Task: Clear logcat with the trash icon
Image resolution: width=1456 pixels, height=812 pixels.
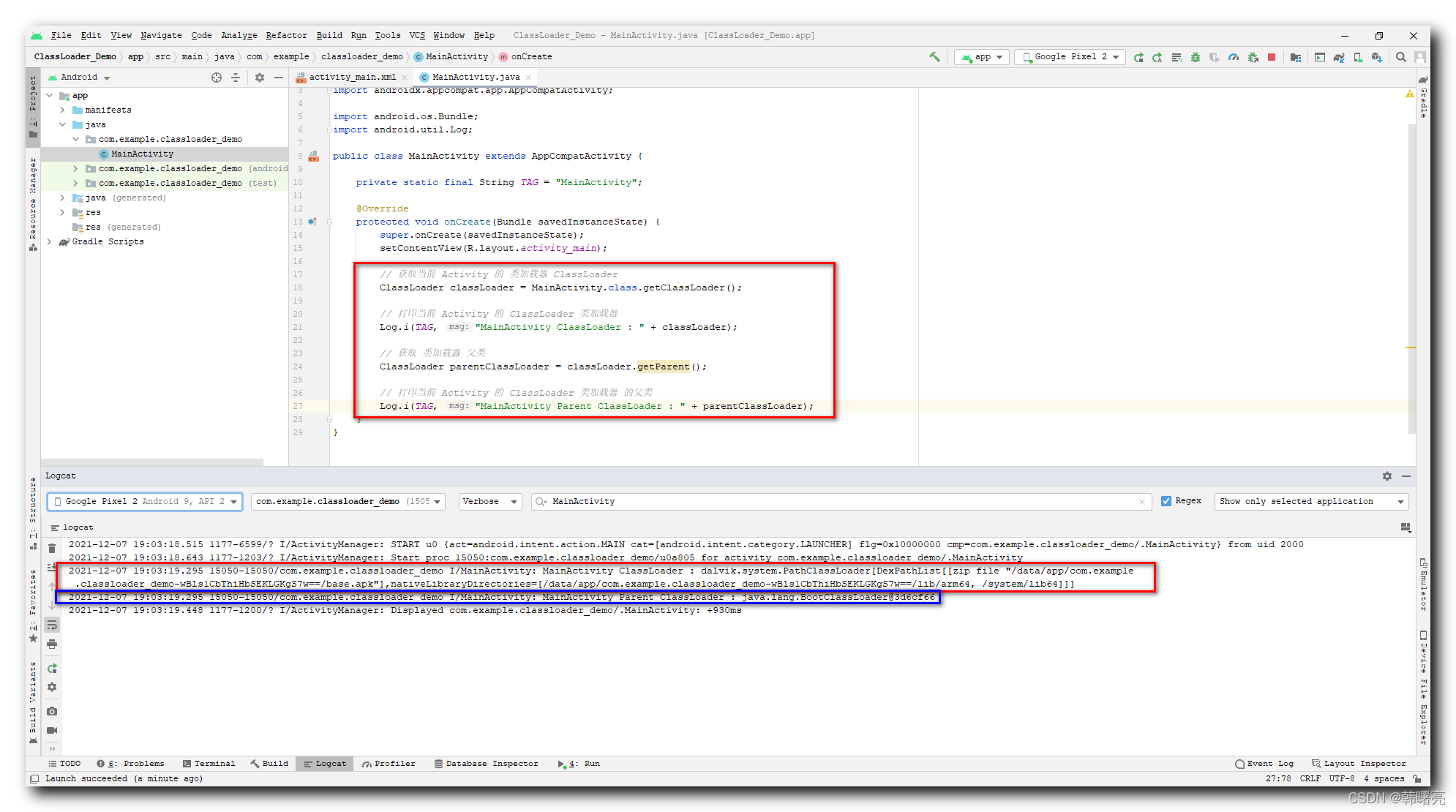Action: coord(52,548)
